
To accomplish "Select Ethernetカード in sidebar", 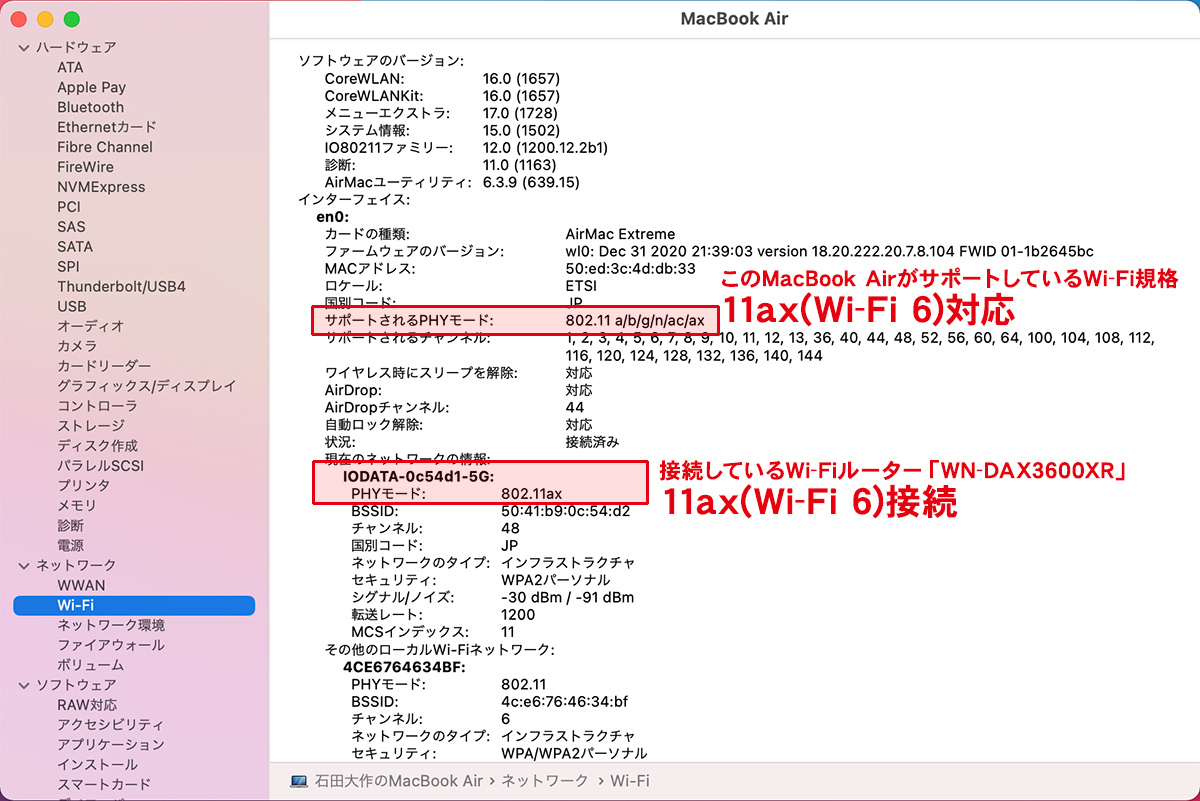I will (x=107, y=127).
